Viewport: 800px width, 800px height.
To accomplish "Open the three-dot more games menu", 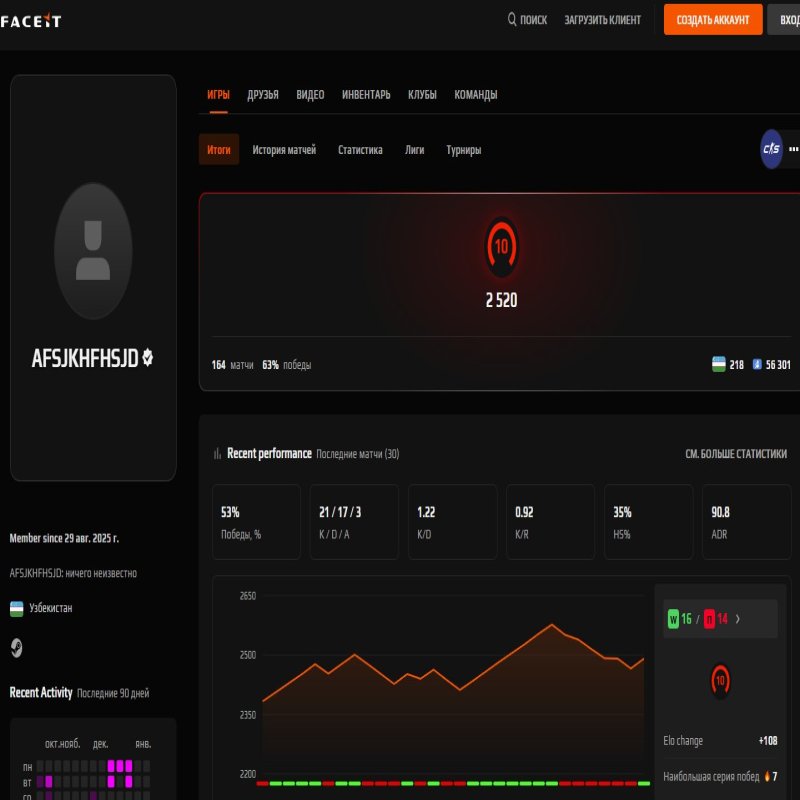I will pos(793,147).
